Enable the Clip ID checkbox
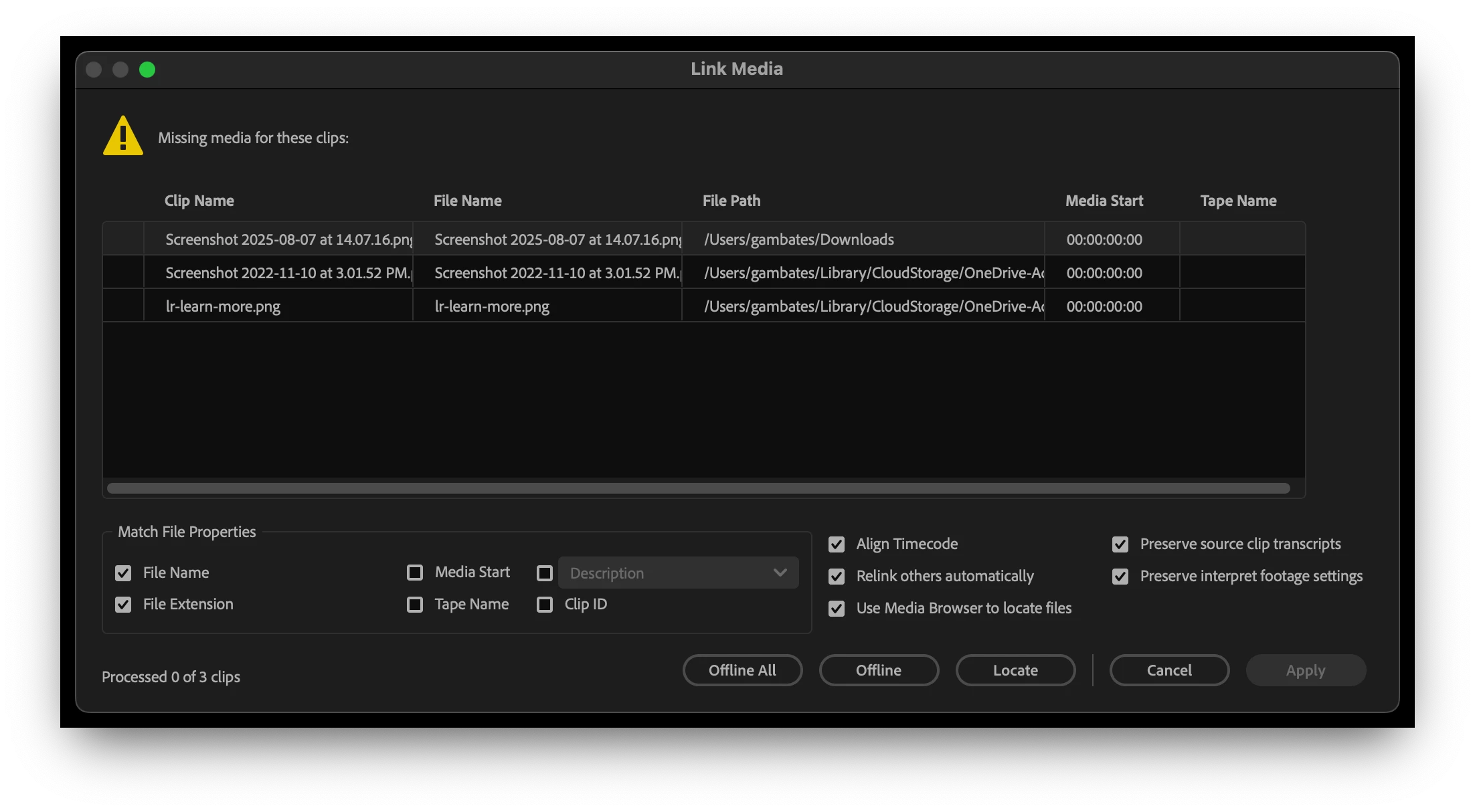 click(x=545, y=604)
